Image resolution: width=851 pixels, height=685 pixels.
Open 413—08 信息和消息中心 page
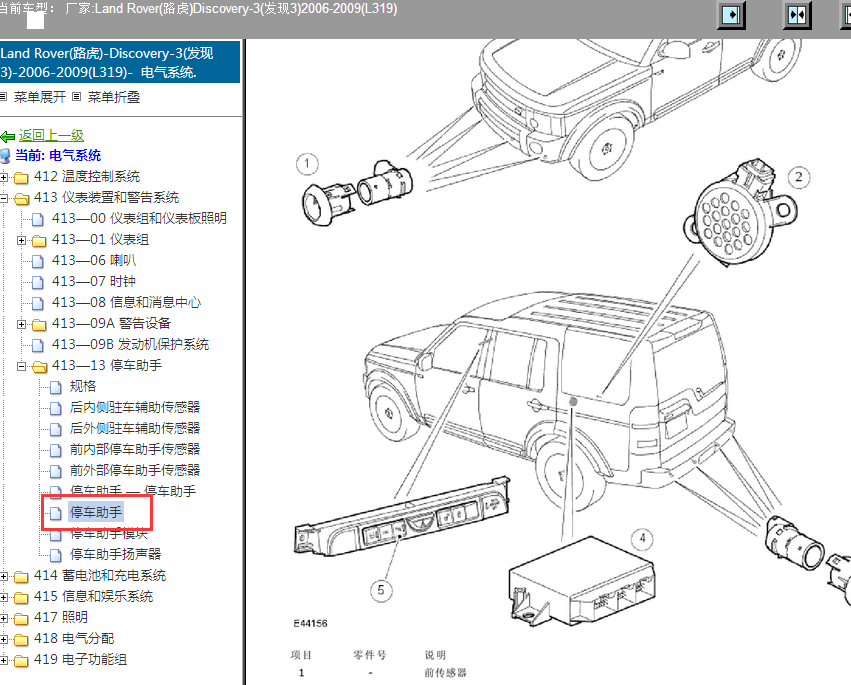[x=126, y=302]
